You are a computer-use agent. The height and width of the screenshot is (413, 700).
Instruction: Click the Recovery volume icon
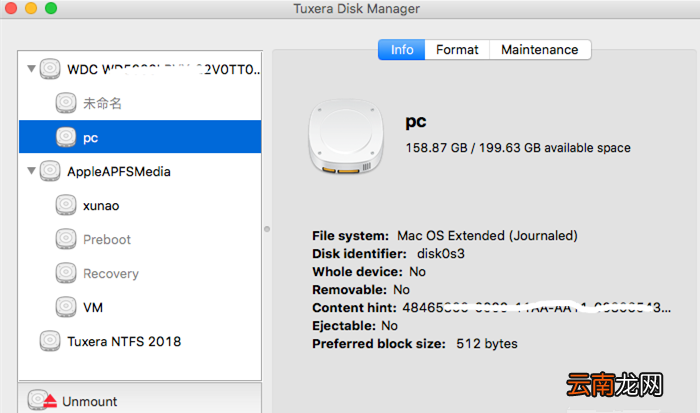(x=66, y=273)
